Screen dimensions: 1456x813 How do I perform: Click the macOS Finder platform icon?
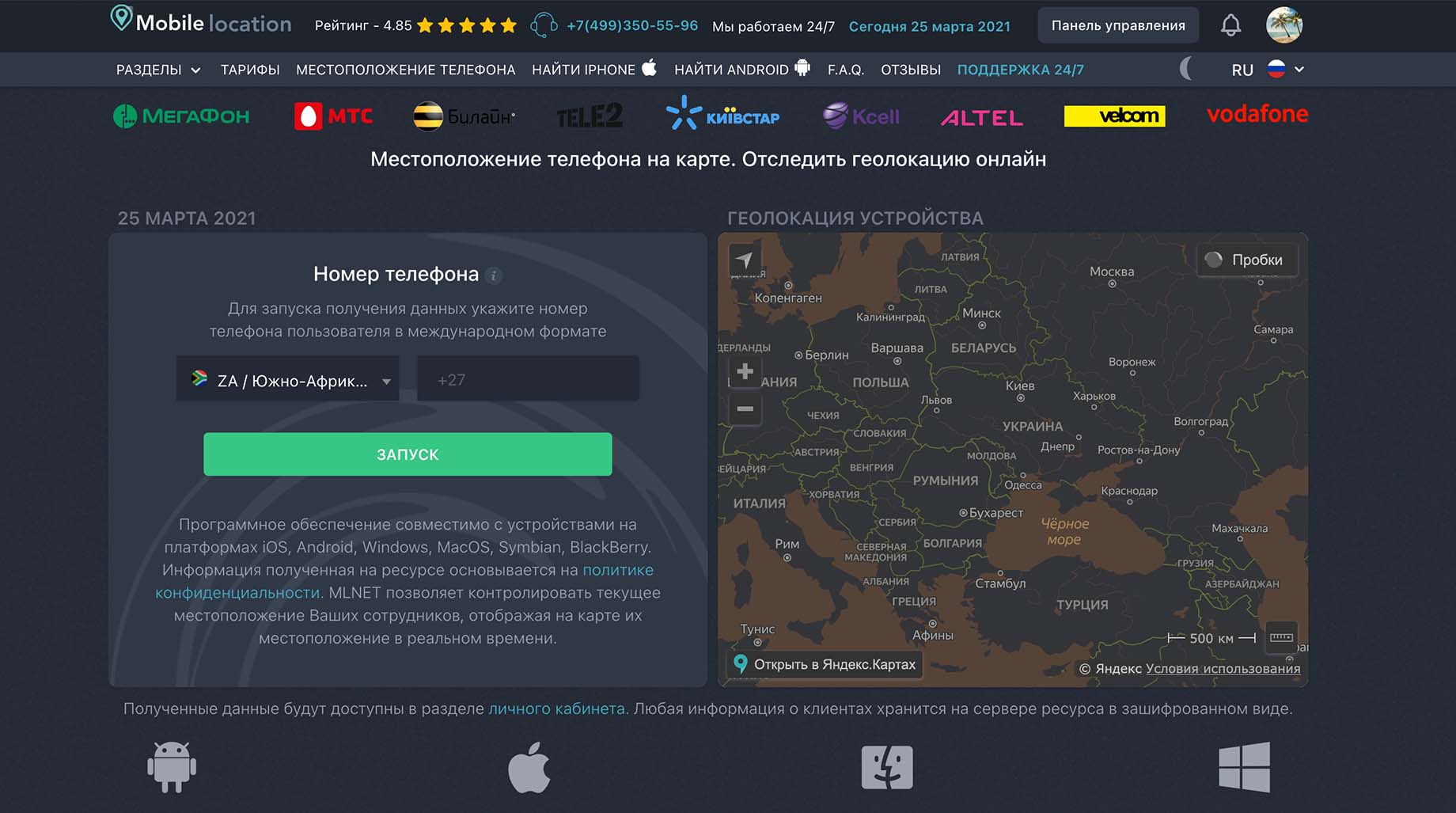(x=887, y=767)
